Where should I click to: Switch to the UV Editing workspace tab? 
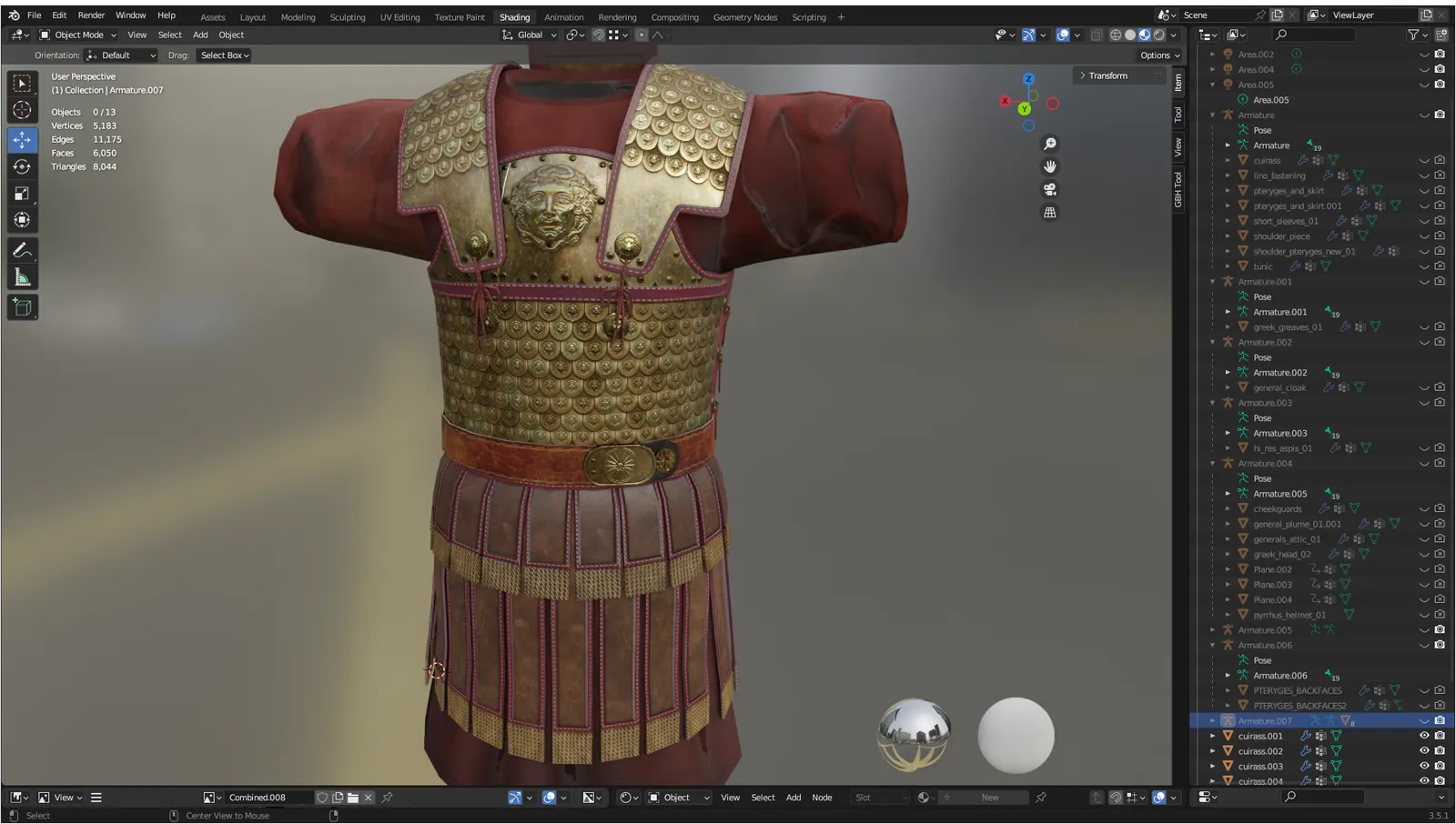click(x=399, y=17)
